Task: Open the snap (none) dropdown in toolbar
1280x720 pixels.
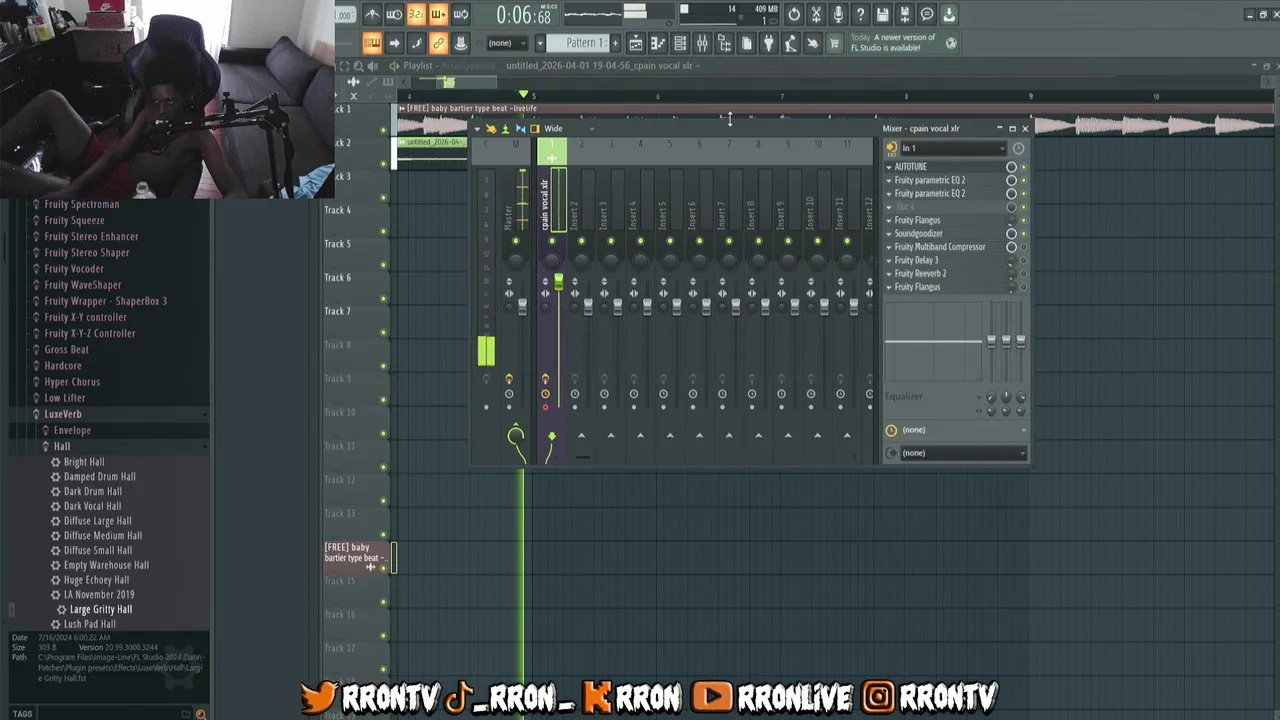Action: click(507, 43)
